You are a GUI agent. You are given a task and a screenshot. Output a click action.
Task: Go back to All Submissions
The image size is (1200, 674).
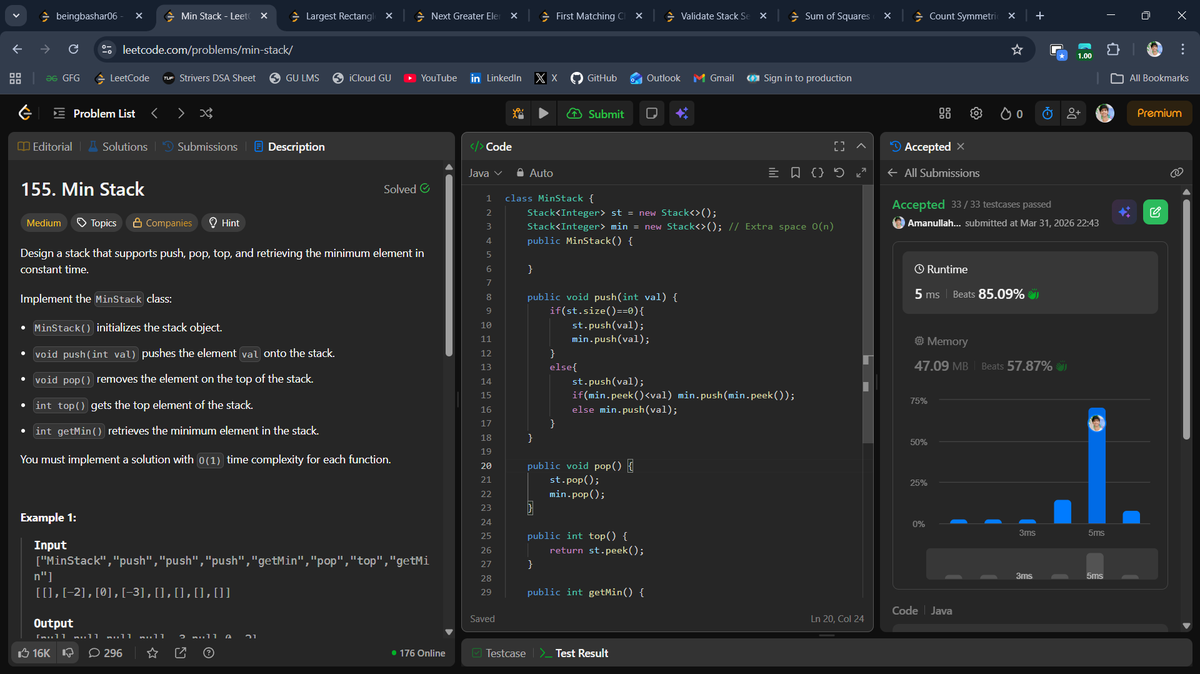tap(934, 173)
